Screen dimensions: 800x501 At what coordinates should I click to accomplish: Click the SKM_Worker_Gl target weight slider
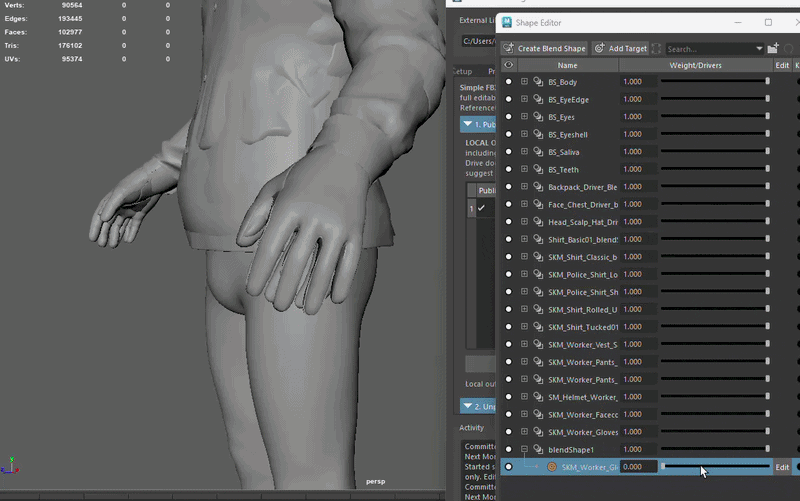(x=716, y=466)
